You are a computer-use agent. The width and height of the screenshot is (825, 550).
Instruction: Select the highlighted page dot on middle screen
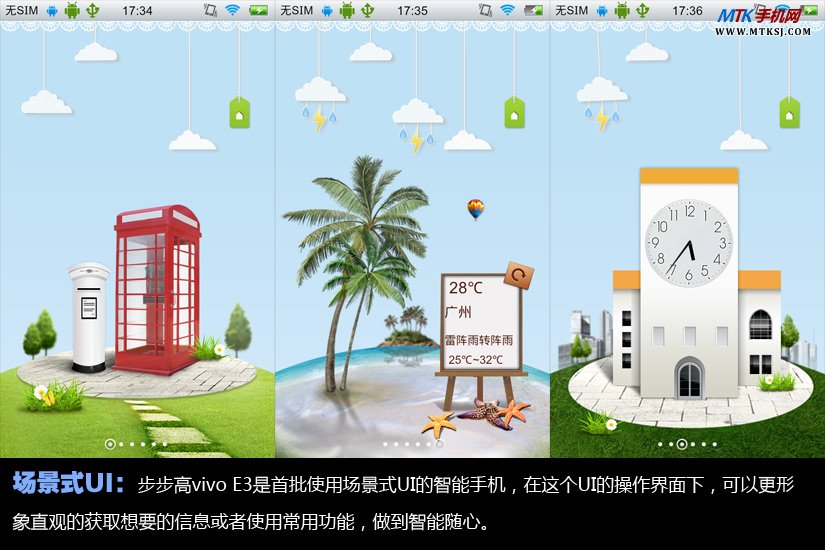(x=438, y=442)
